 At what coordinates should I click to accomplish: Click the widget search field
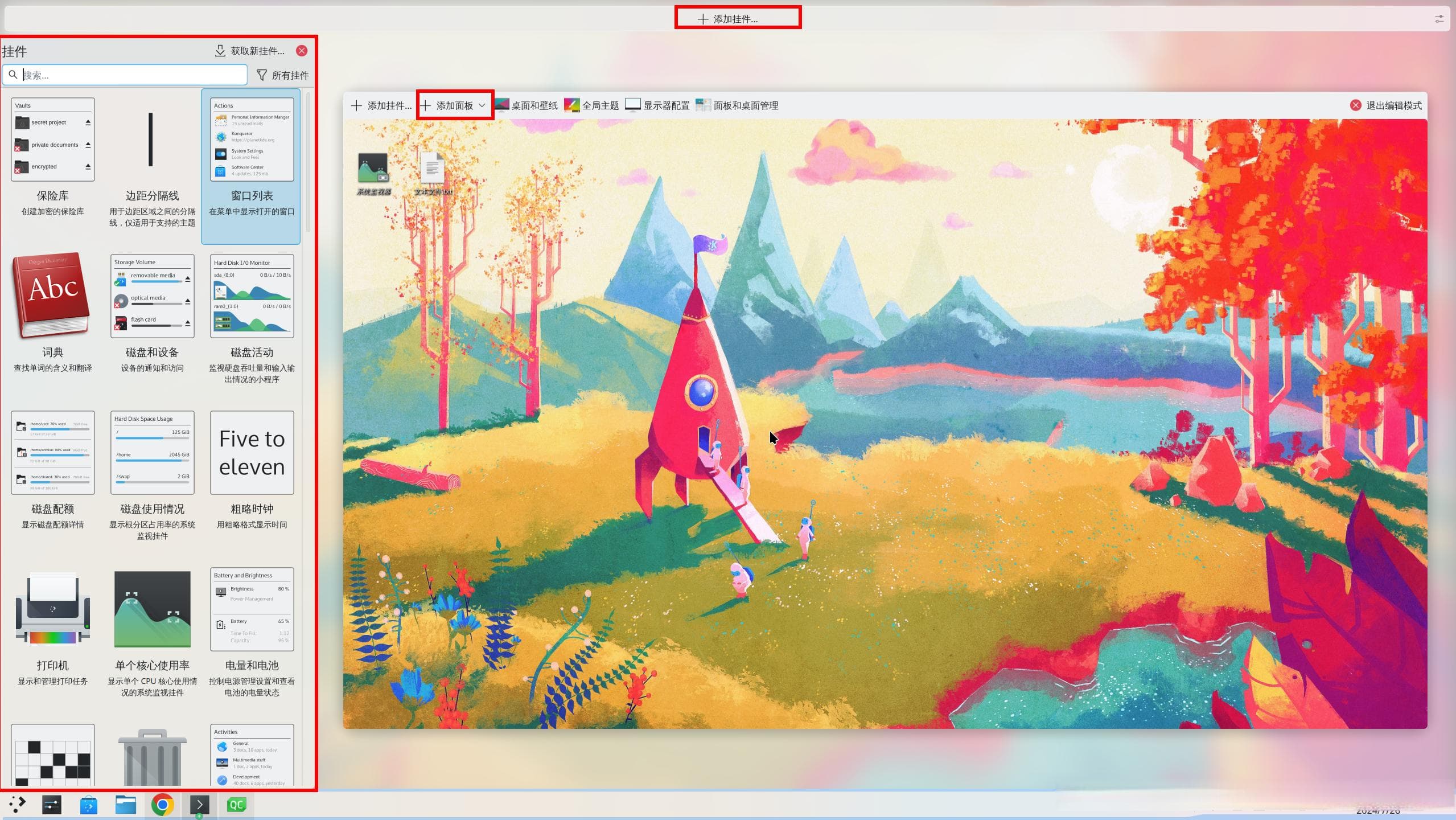125,75
